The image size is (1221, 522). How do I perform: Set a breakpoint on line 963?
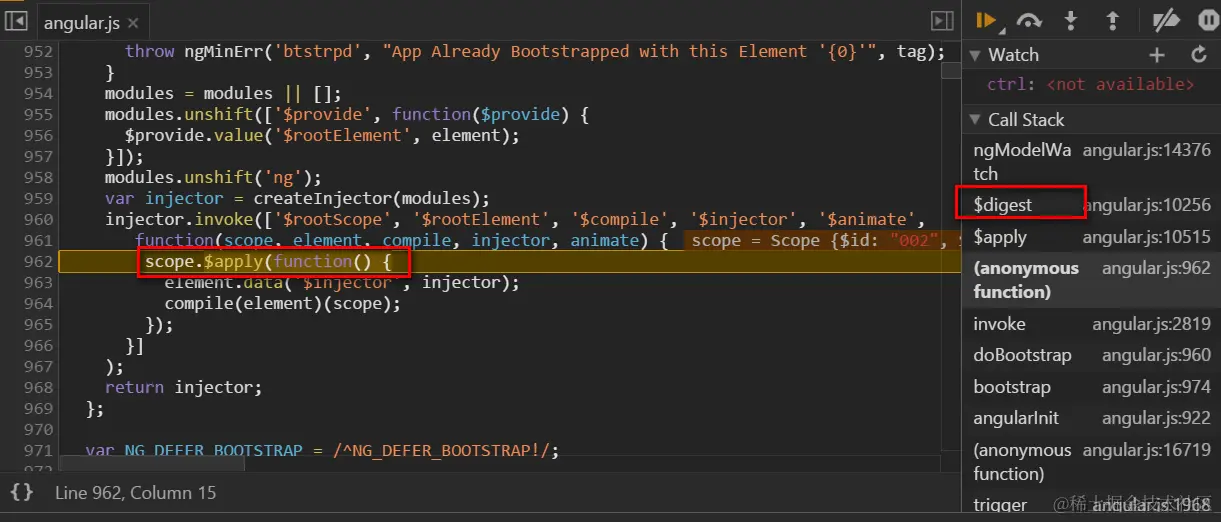click(38, 283)
